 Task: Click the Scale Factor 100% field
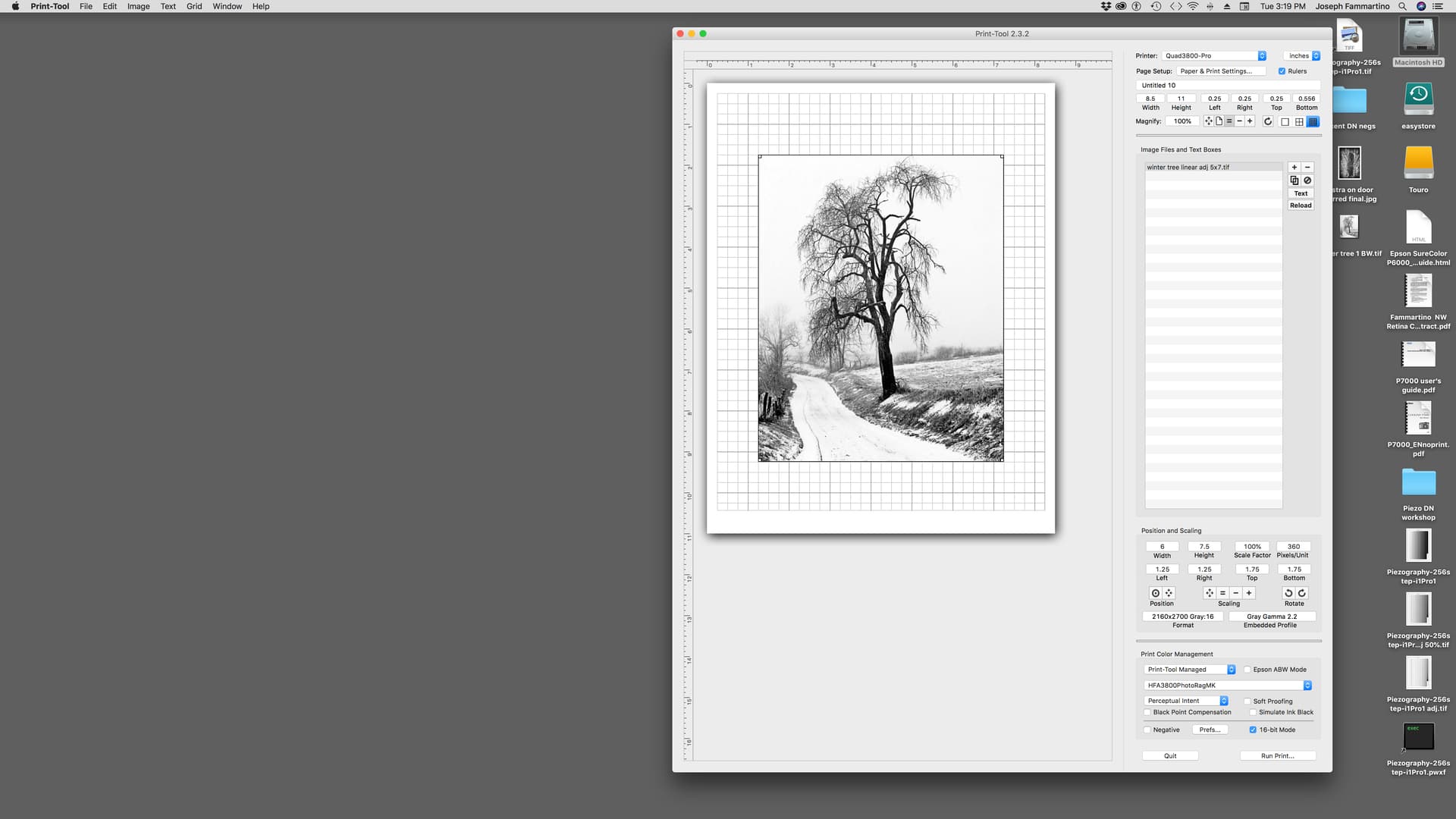pos(1252,546)
